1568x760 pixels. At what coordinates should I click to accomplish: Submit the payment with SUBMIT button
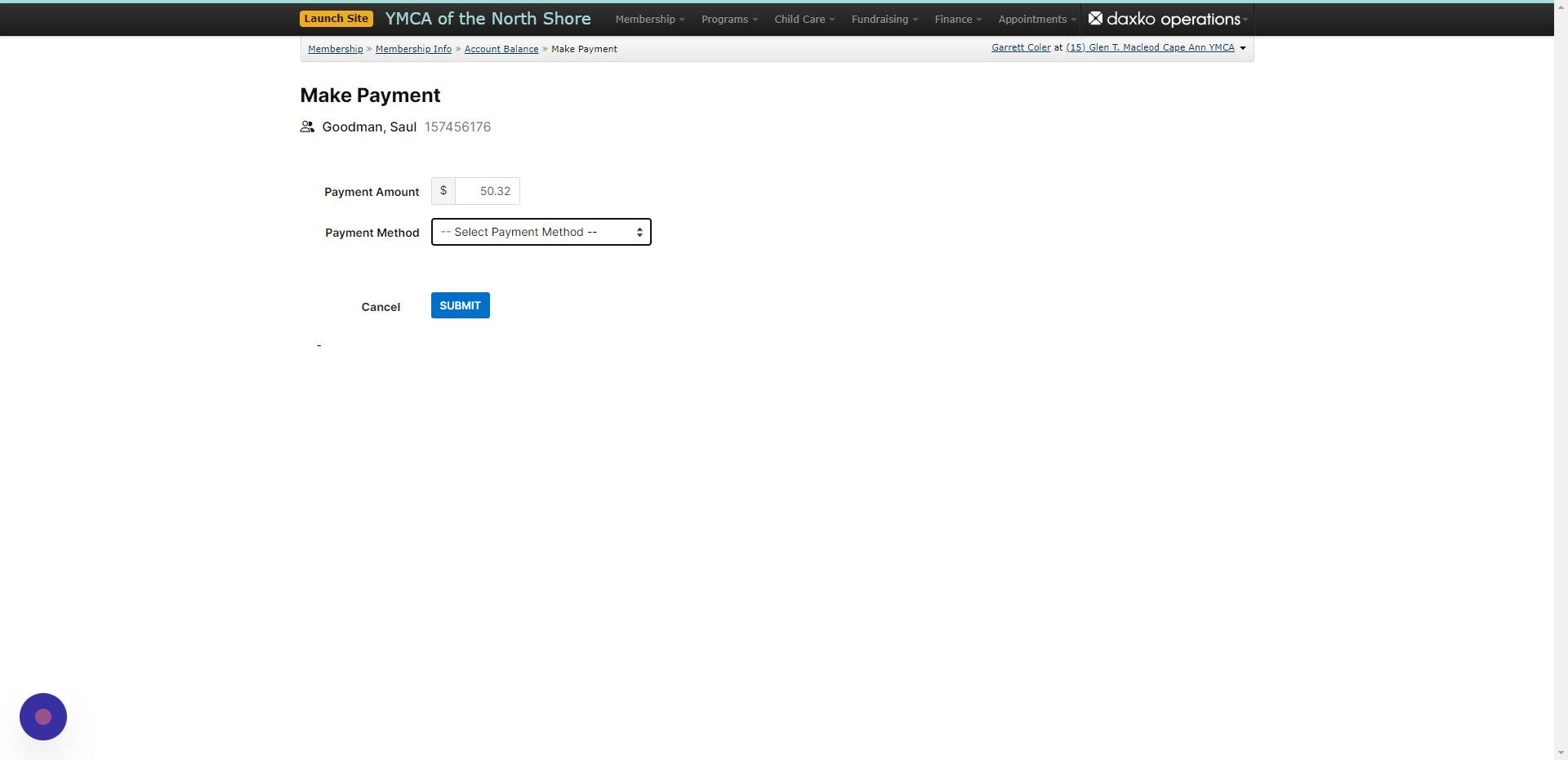point(461,305)
